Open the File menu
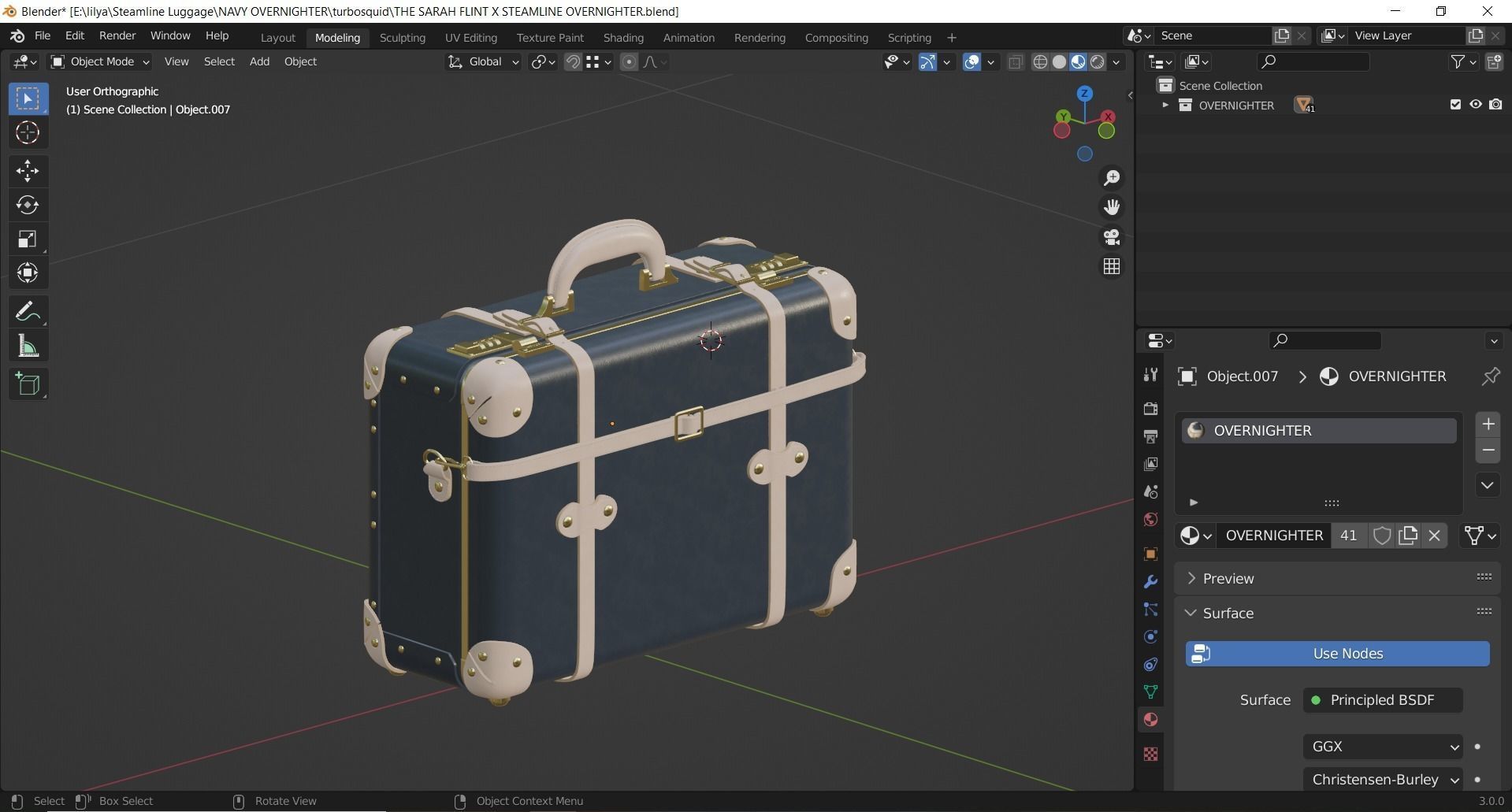 tap(43, 36)
